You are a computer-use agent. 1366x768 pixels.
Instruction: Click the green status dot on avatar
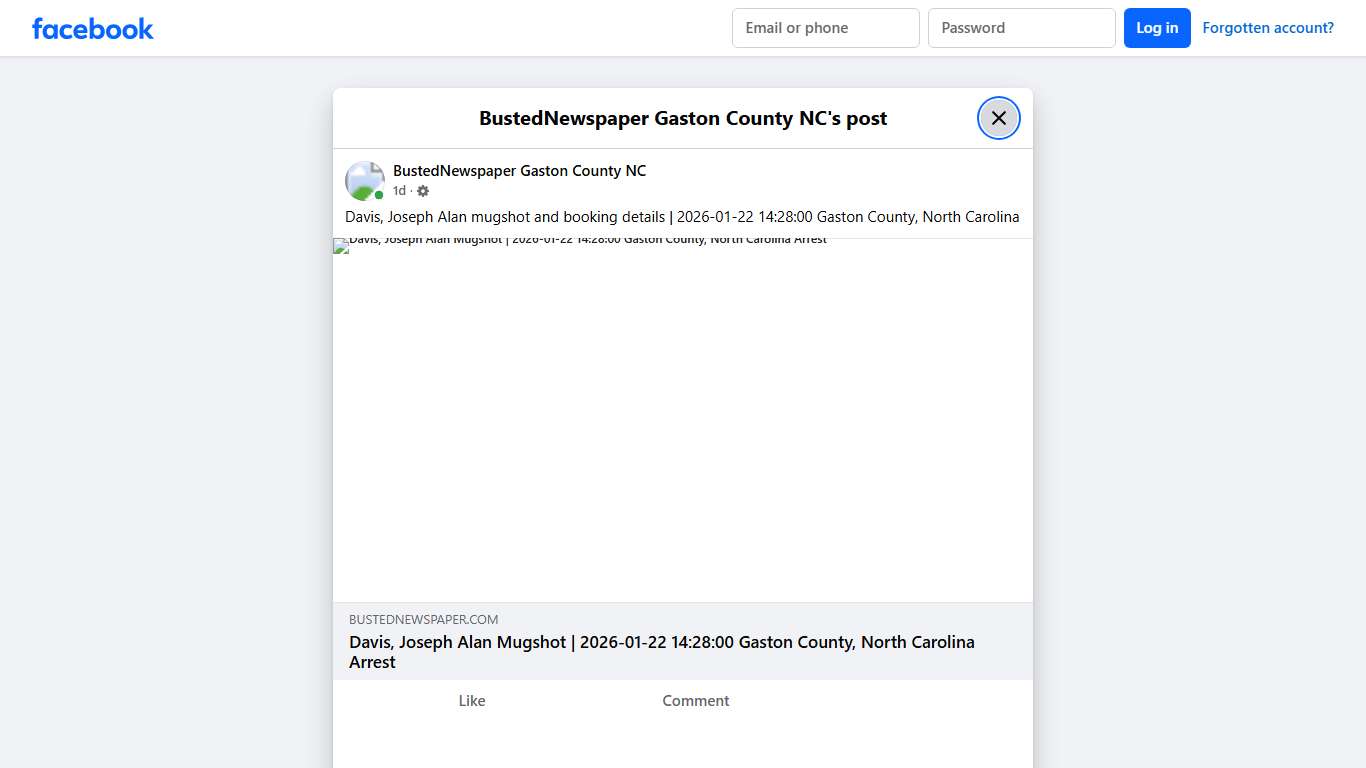pos(379,196)
